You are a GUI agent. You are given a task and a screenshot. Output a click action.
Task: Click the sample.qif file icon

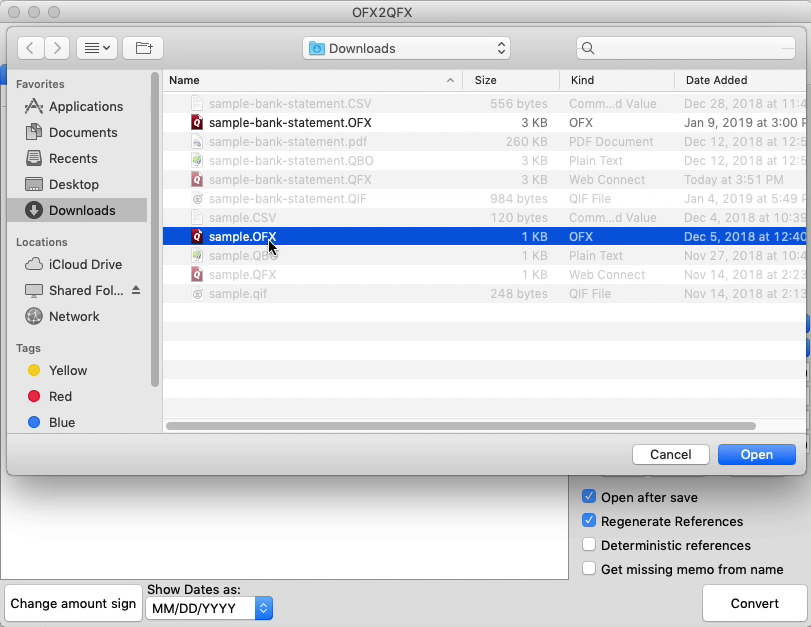coord(197,293)
